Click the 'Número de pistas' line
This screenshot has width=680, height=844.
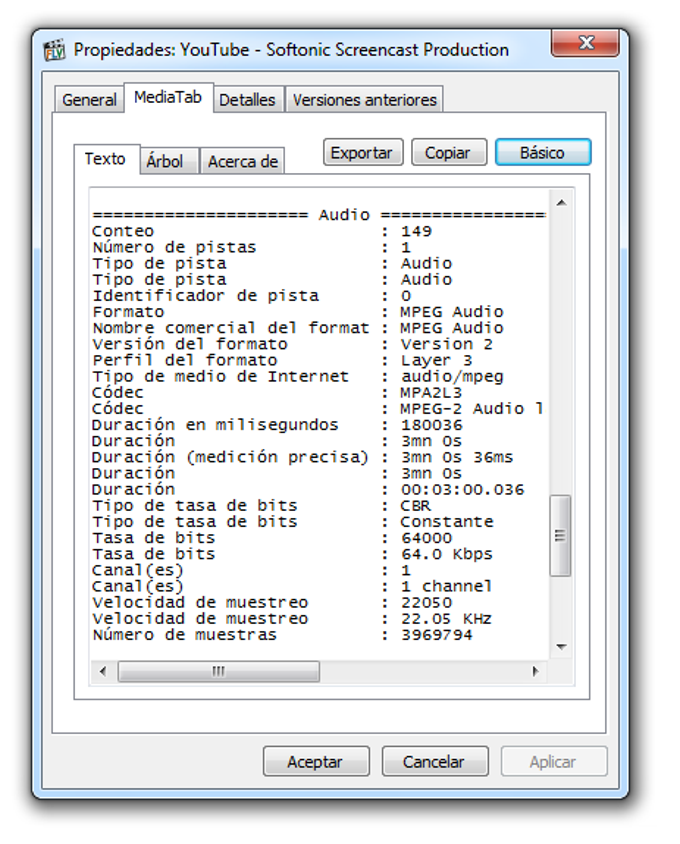[x=251, y=248]
